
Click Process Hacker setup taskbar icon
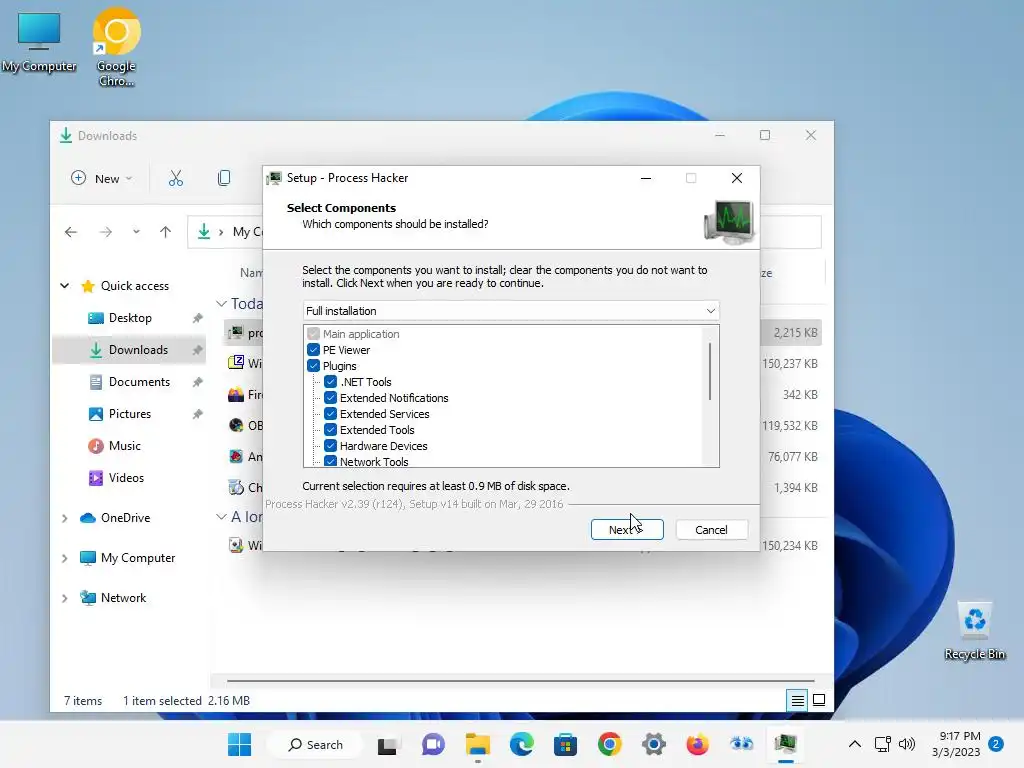[x=786, y=744]
